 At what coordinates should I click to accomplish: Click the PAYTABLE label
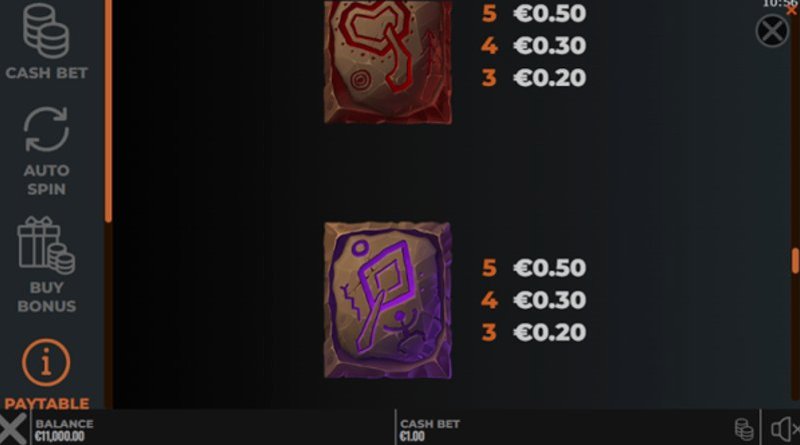46,404
